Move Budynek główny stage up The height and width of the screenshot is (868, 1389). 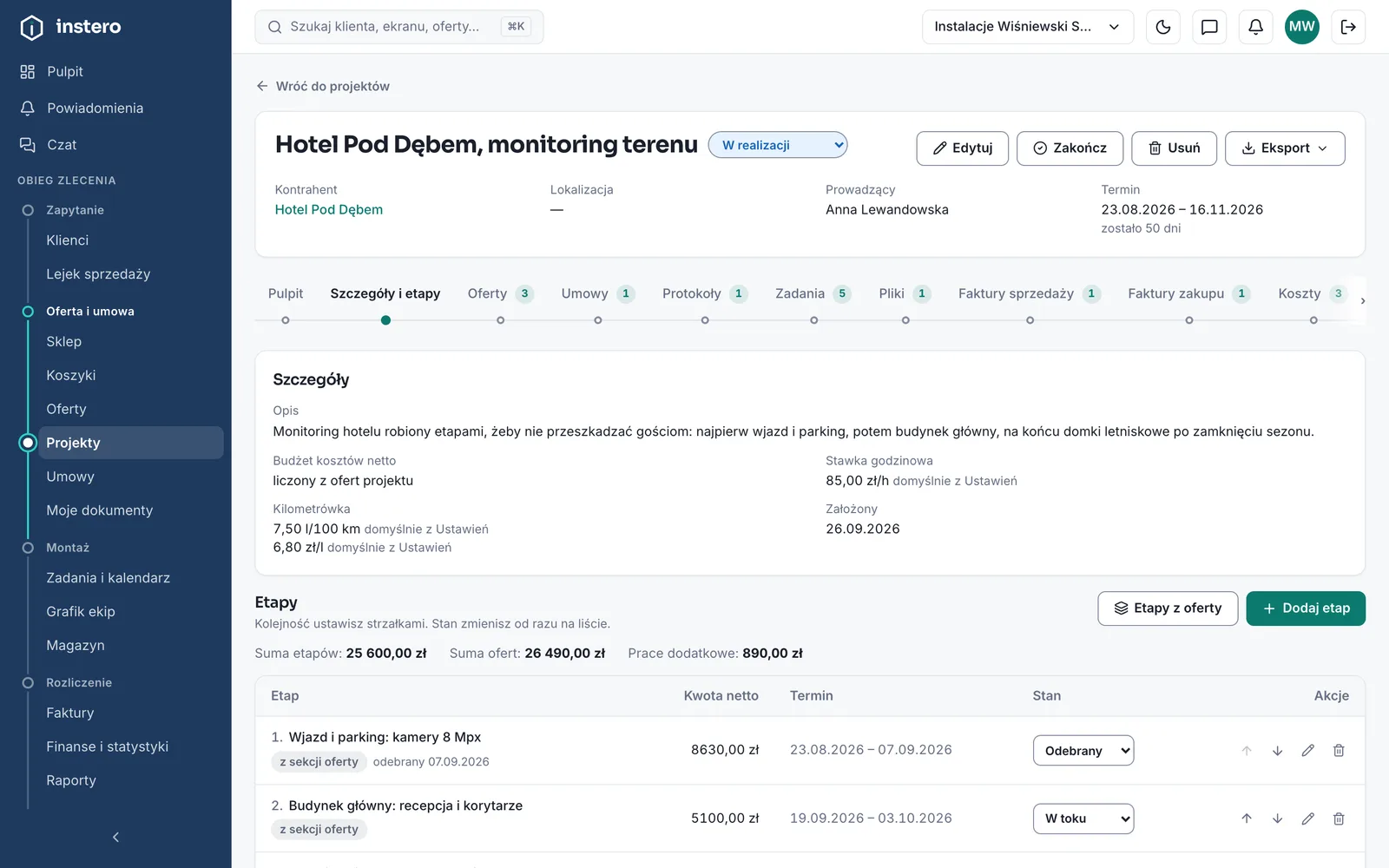[x=1247, y=819]
